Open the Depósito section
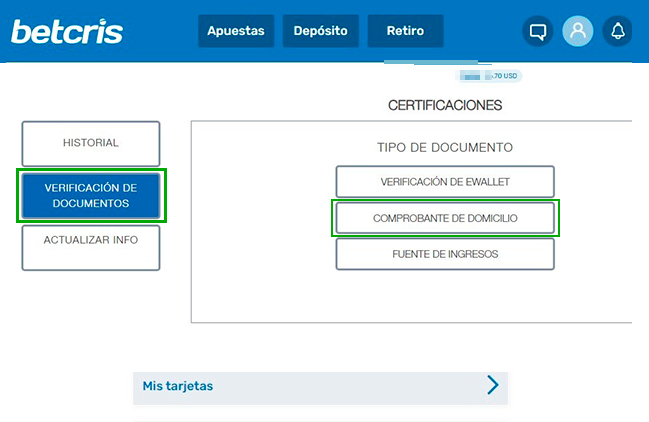The width and height of the screenshot is (649, 422). [x=321, y=31]
